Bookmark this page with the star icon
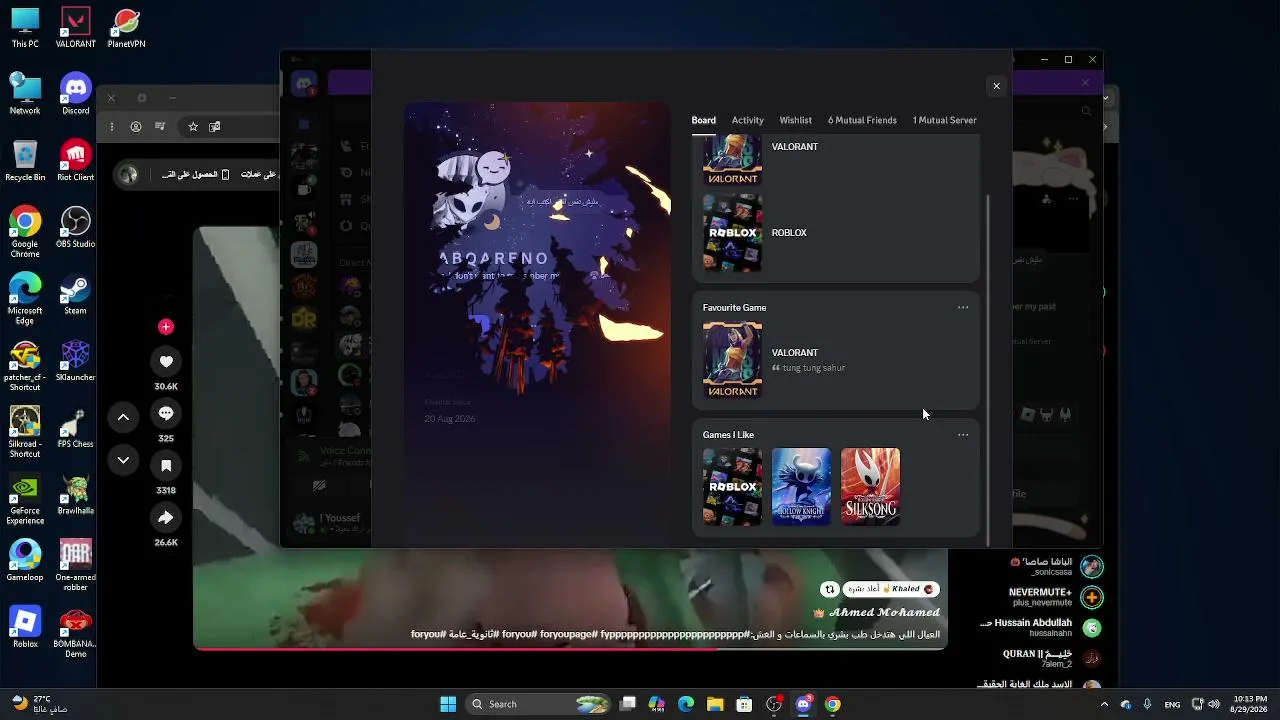The height and width of the screenshot is (720, 1280). click(x=193, y=126)
